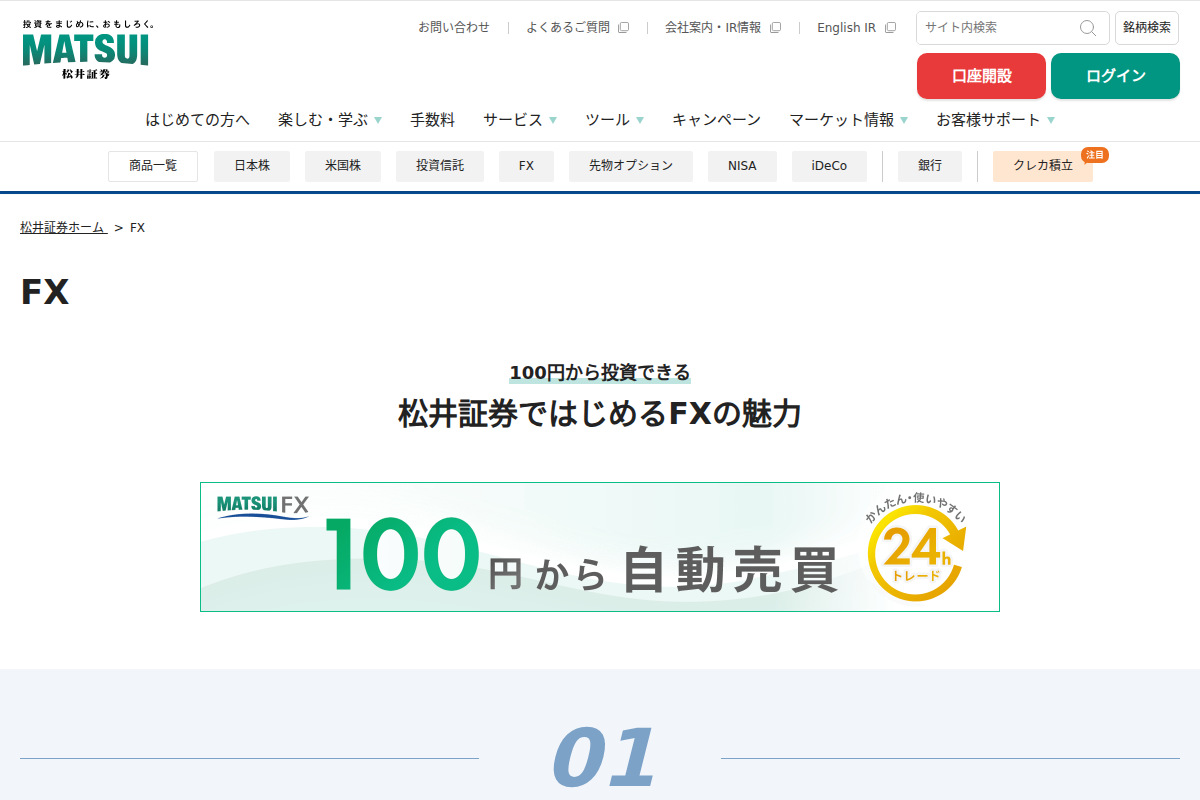Click external link icon next to English IR
Screen dimensions: 1200x800
click(889, 27)
